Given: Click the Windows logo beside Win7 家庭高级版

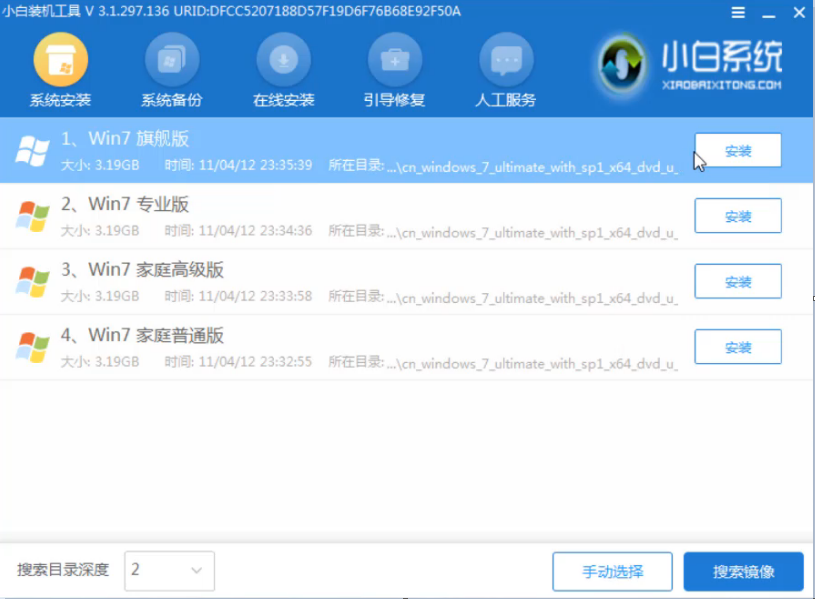Looking at the screenshot, I should click(34, 282).
